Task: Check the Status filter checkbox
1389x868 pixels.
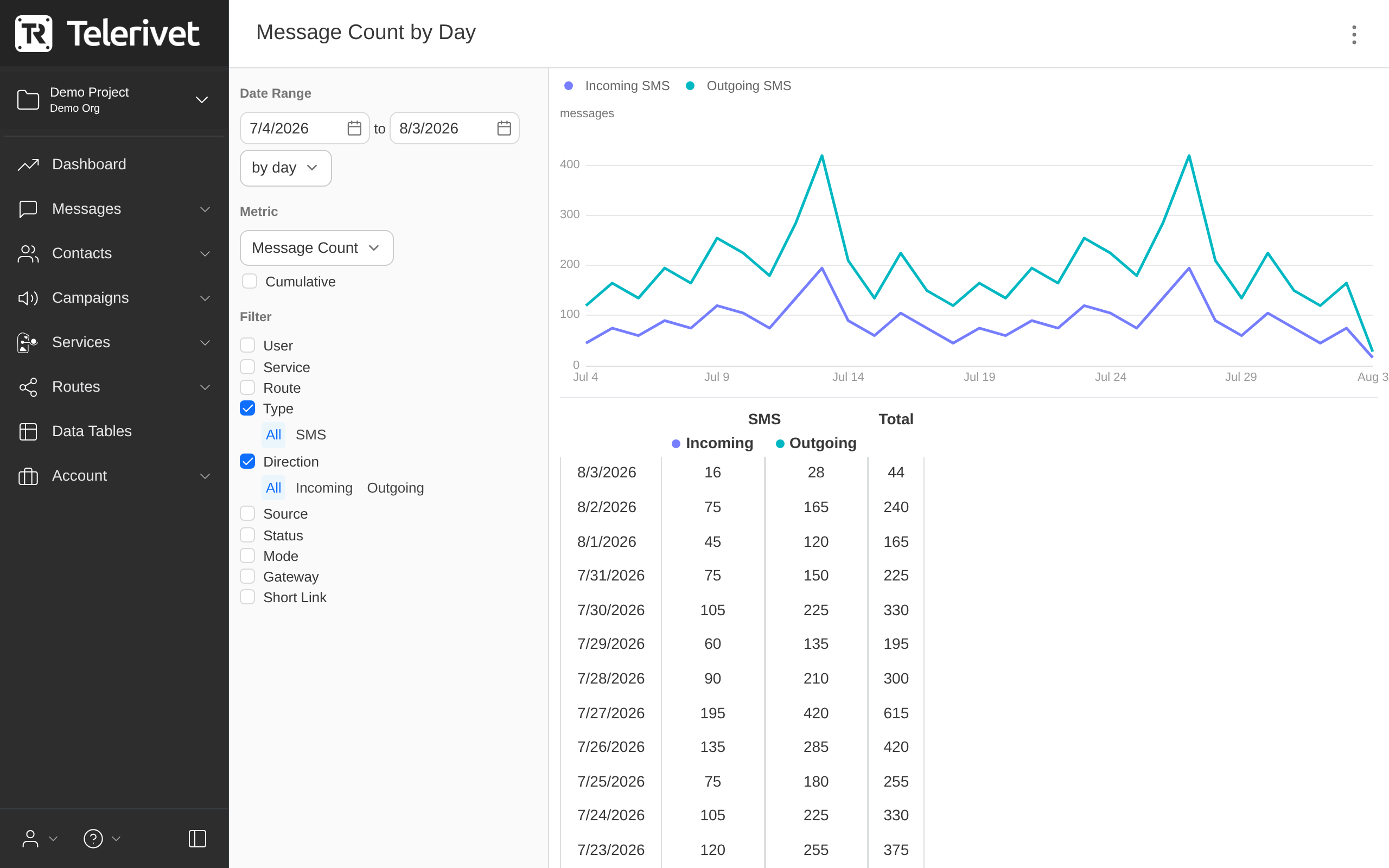Action: pos(247,535)
